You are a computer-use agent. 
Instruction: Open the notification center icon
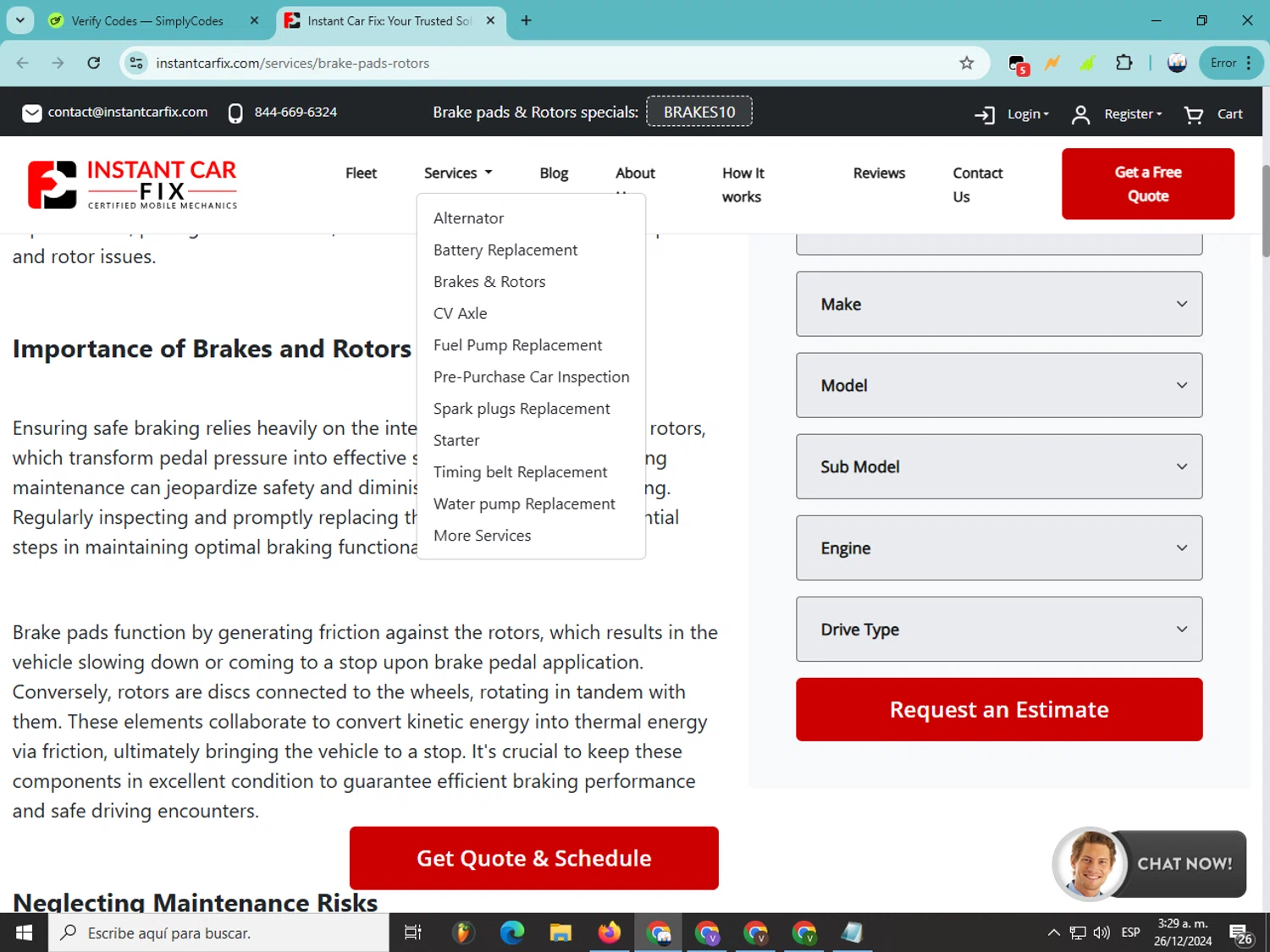pos(1241,934)
